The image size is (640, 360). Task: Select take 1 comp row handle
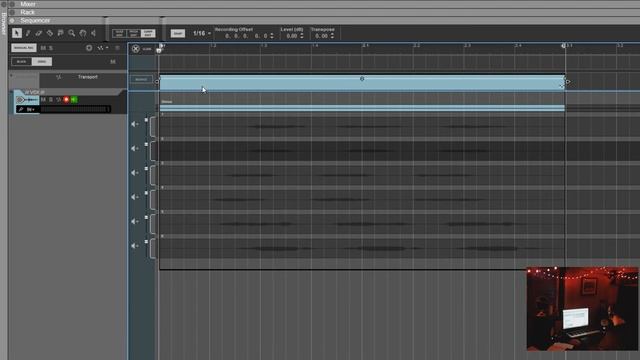click(153, 127)
